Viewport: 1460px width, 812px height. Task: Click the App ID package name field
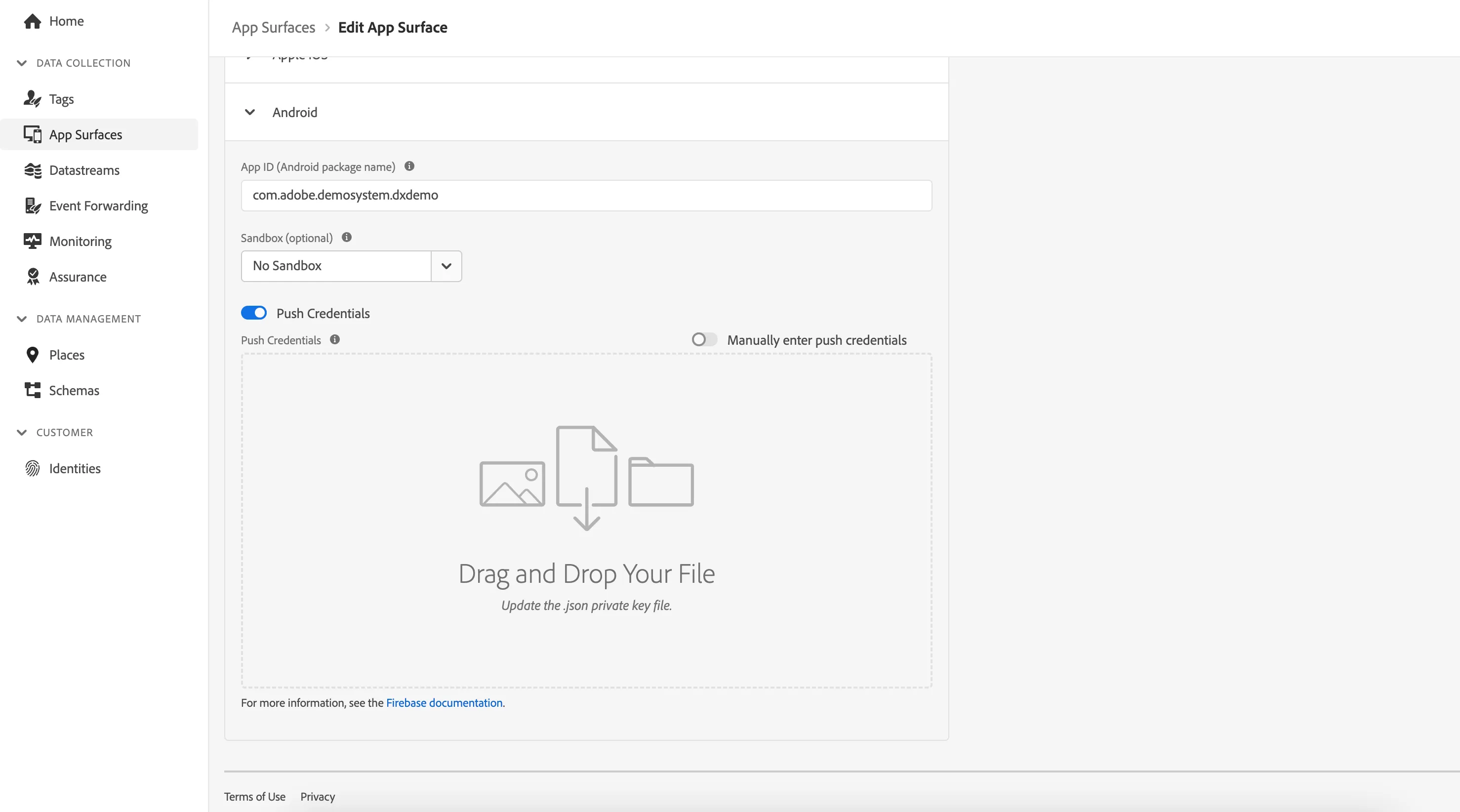coord(586,196)
